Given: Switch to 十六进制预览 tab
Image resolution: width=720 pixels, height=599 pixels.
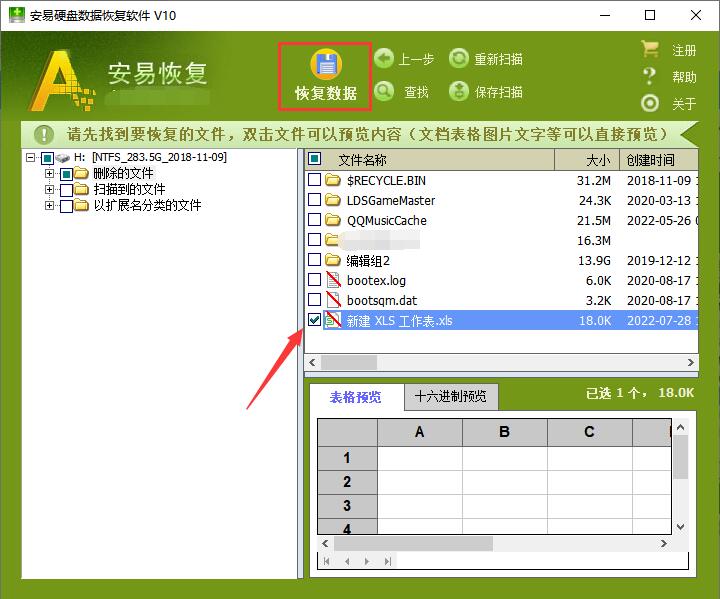Looking at the screenshot, I should 450,397.
